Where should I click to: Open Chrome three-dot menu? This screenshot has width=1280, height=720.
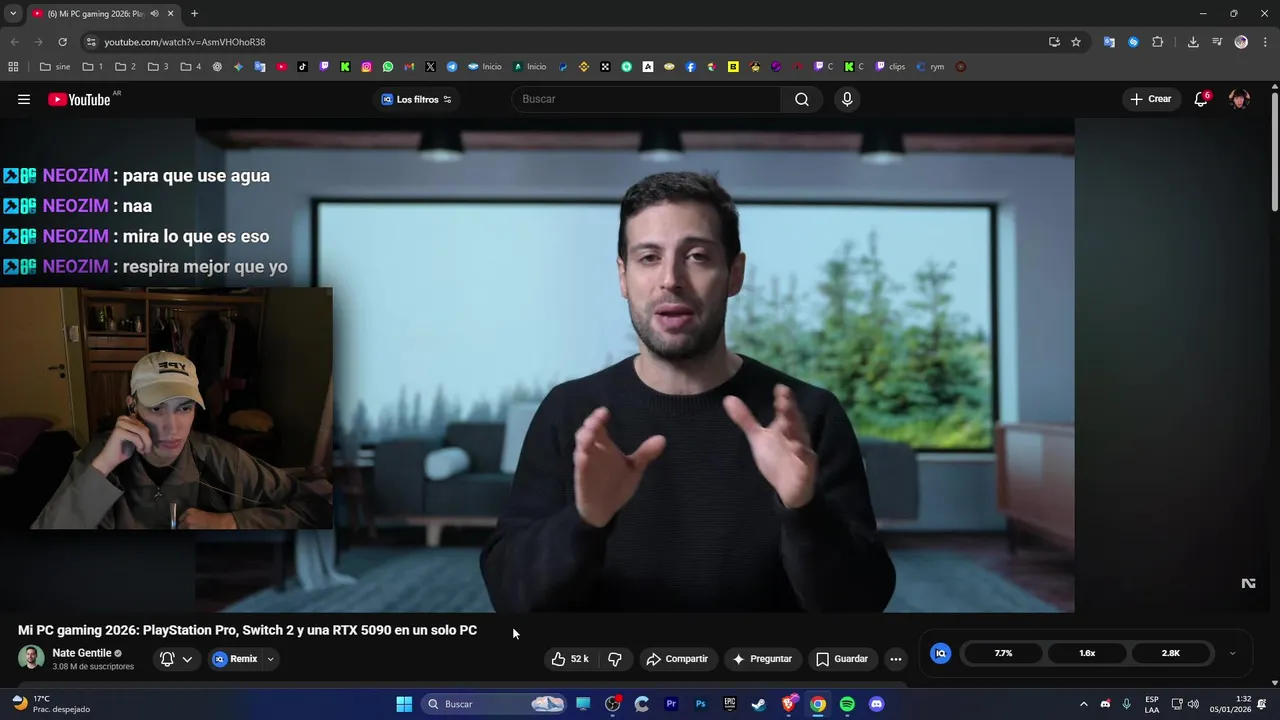coord(1265,42)
